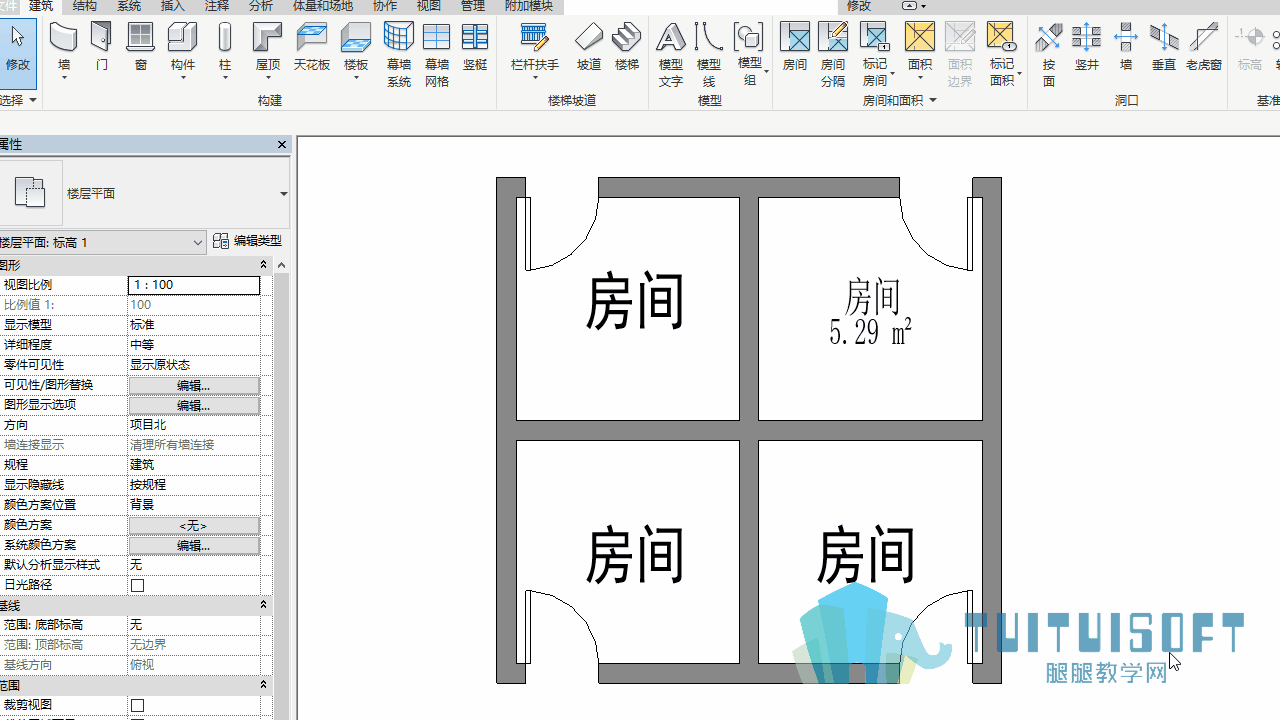Viewport: 1280px width, 720px height.
Task: Click the Curtain Grid (幕墙网格) tool
Action: click(437, 54)
